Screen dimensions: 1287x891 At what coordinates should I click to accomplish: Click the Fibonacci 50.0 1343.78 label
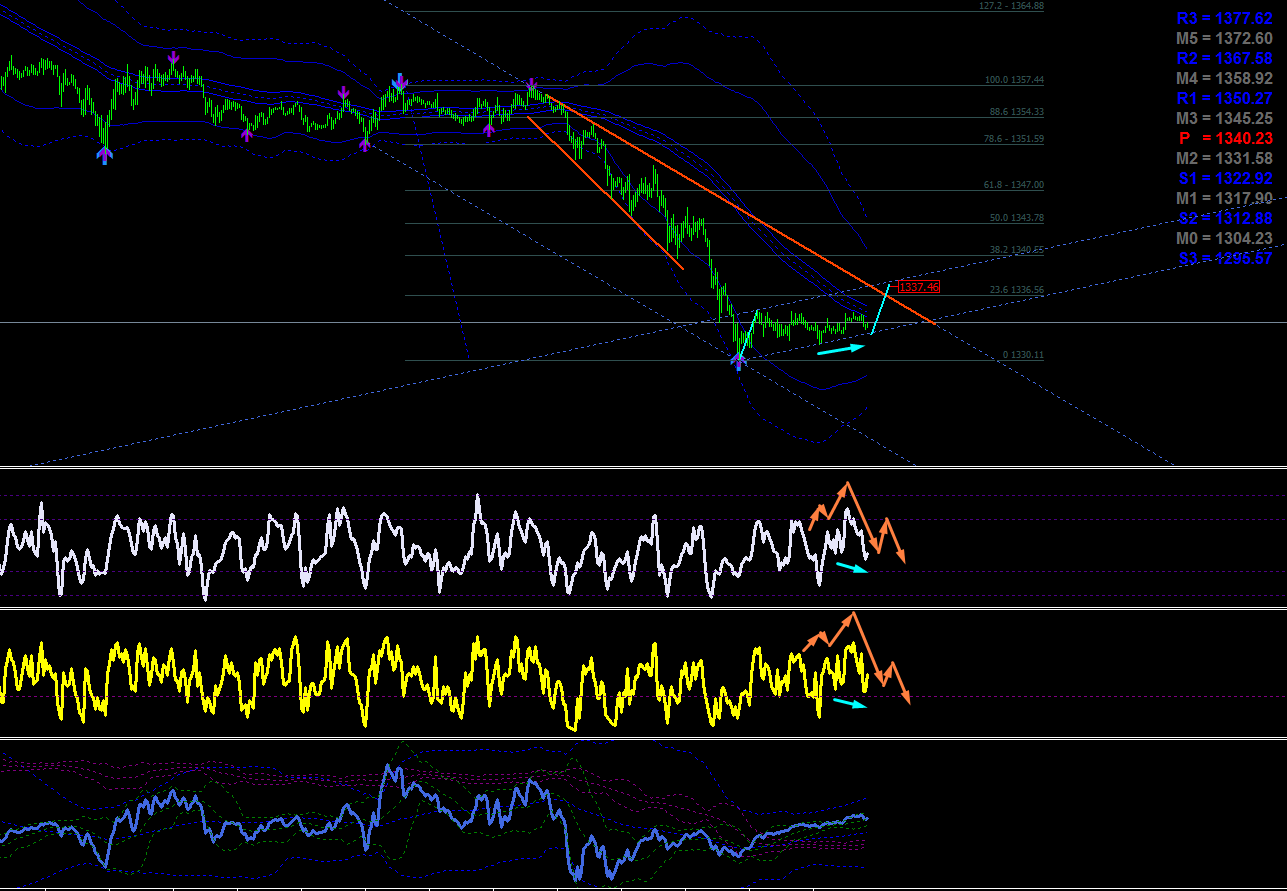(x=1016, y=218)
